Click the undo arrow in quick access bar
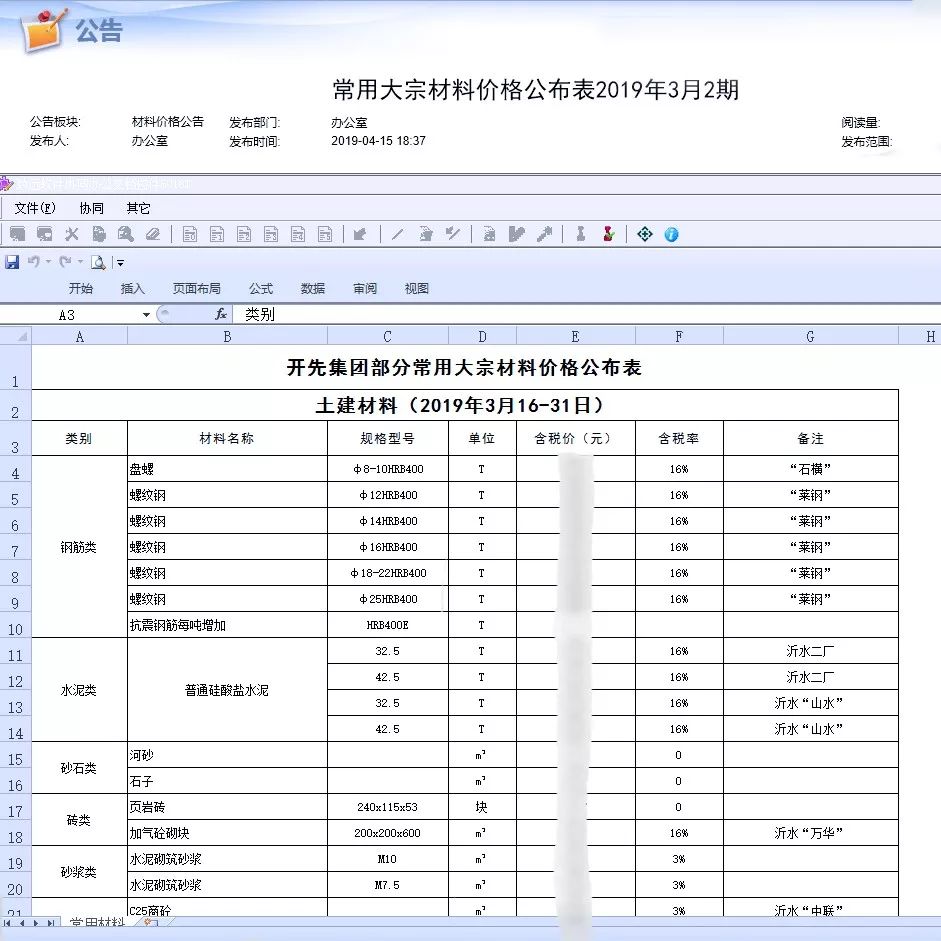Viewport: 941px width, 941px height. (x=34, y=262)
